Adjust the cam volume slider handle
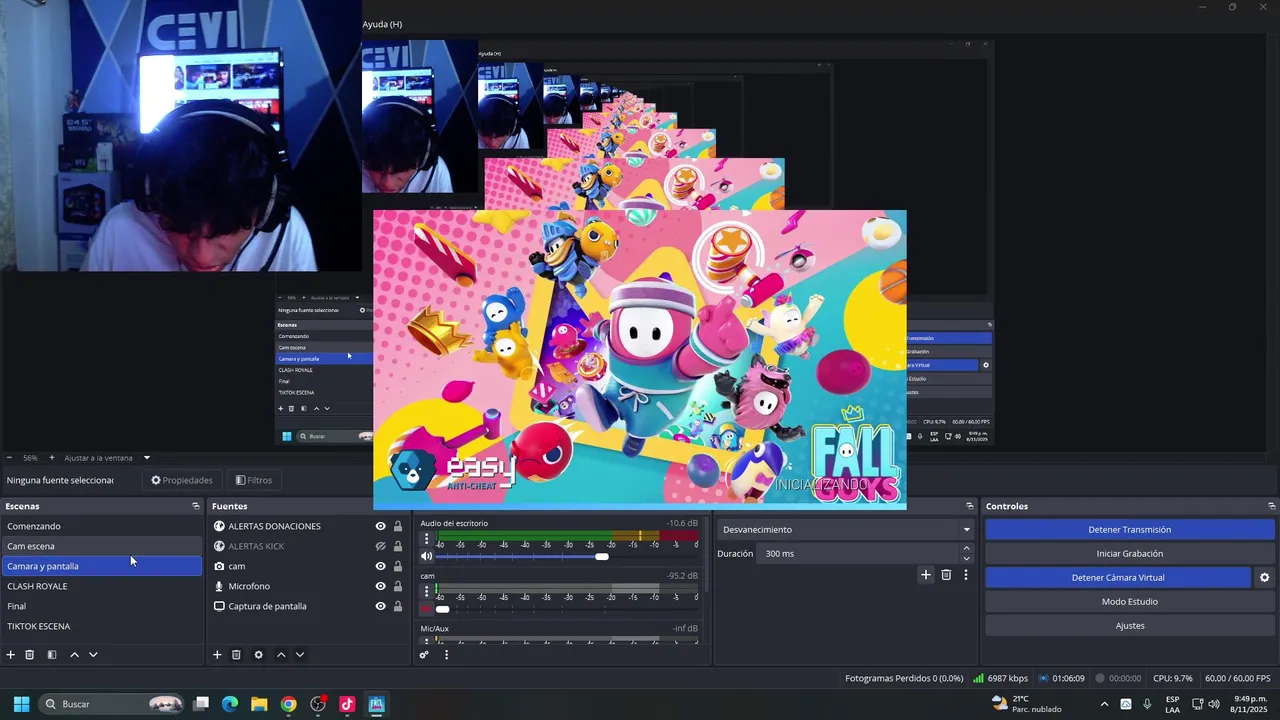 click(442, 609)
